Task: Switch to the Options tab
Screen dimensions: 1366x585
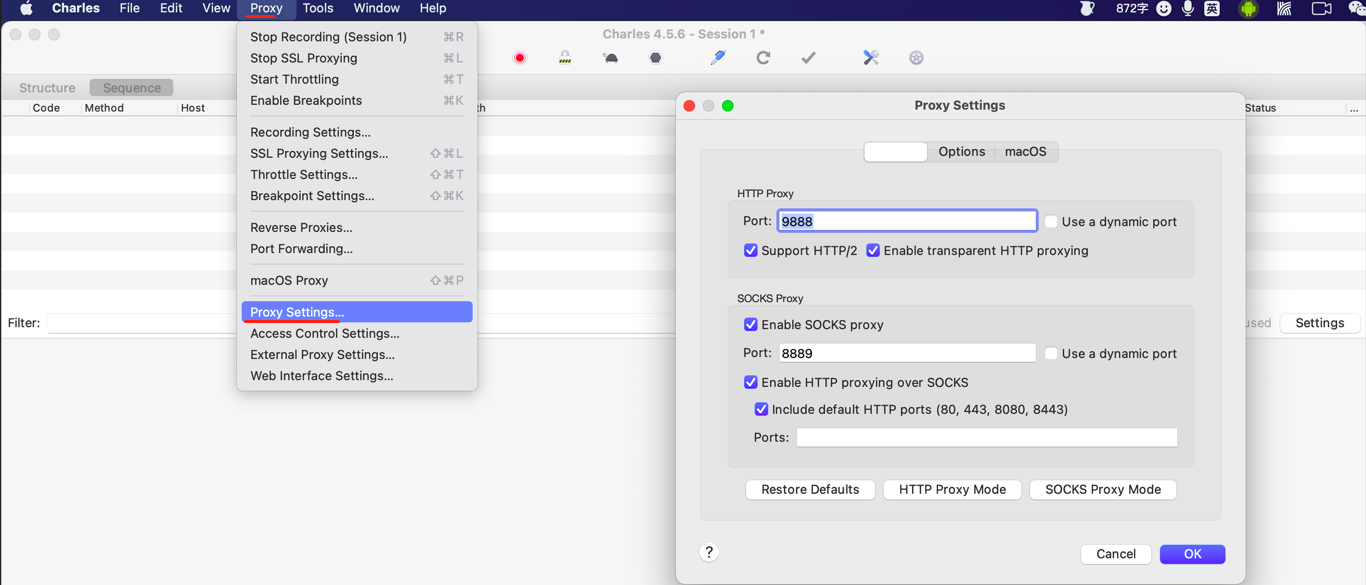Action: [961, 152]
